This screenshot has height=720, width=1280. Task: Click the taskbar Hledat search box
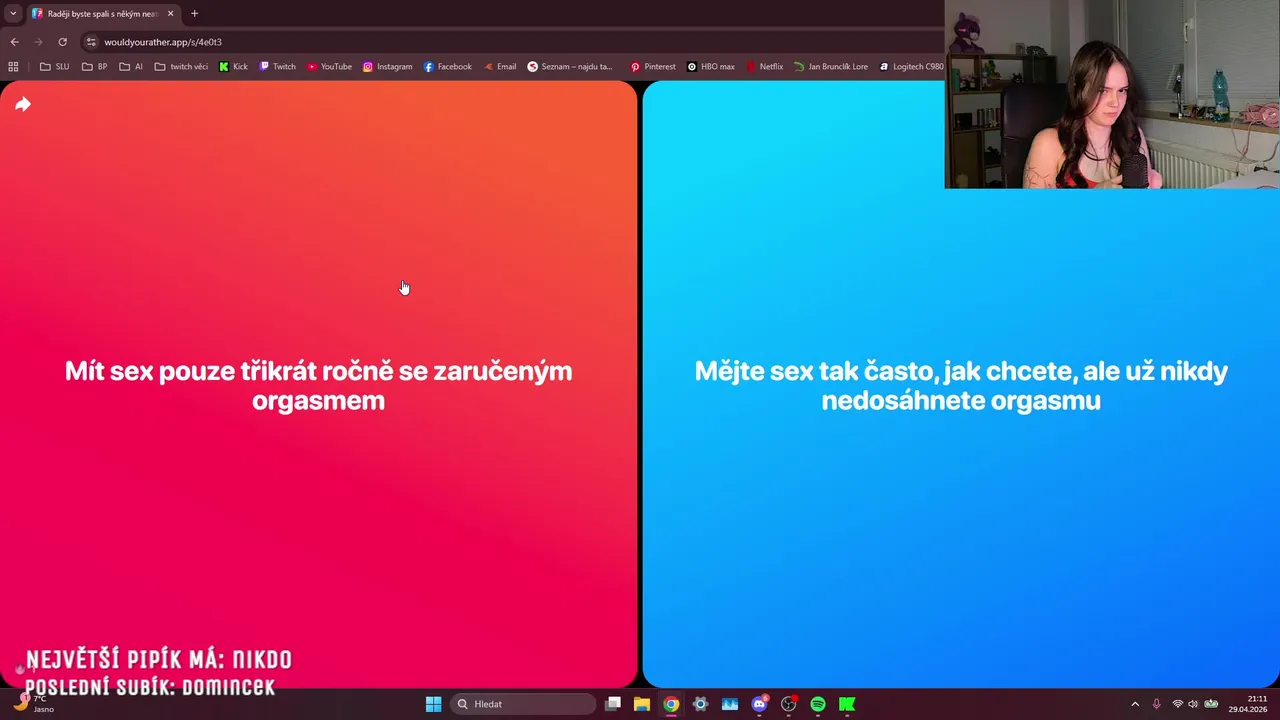click(x=523, y=704)
